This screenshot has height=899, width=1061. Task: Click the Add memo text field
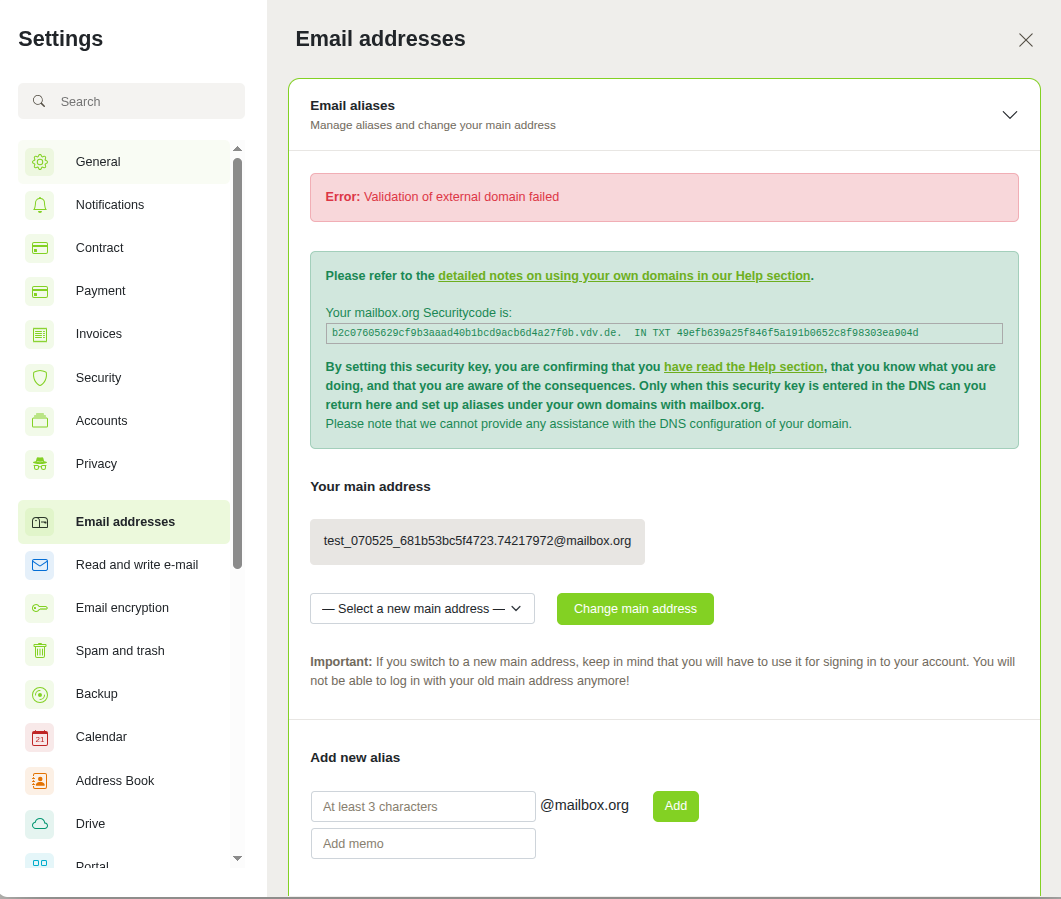pyautogui.click(x=423, y=844)
